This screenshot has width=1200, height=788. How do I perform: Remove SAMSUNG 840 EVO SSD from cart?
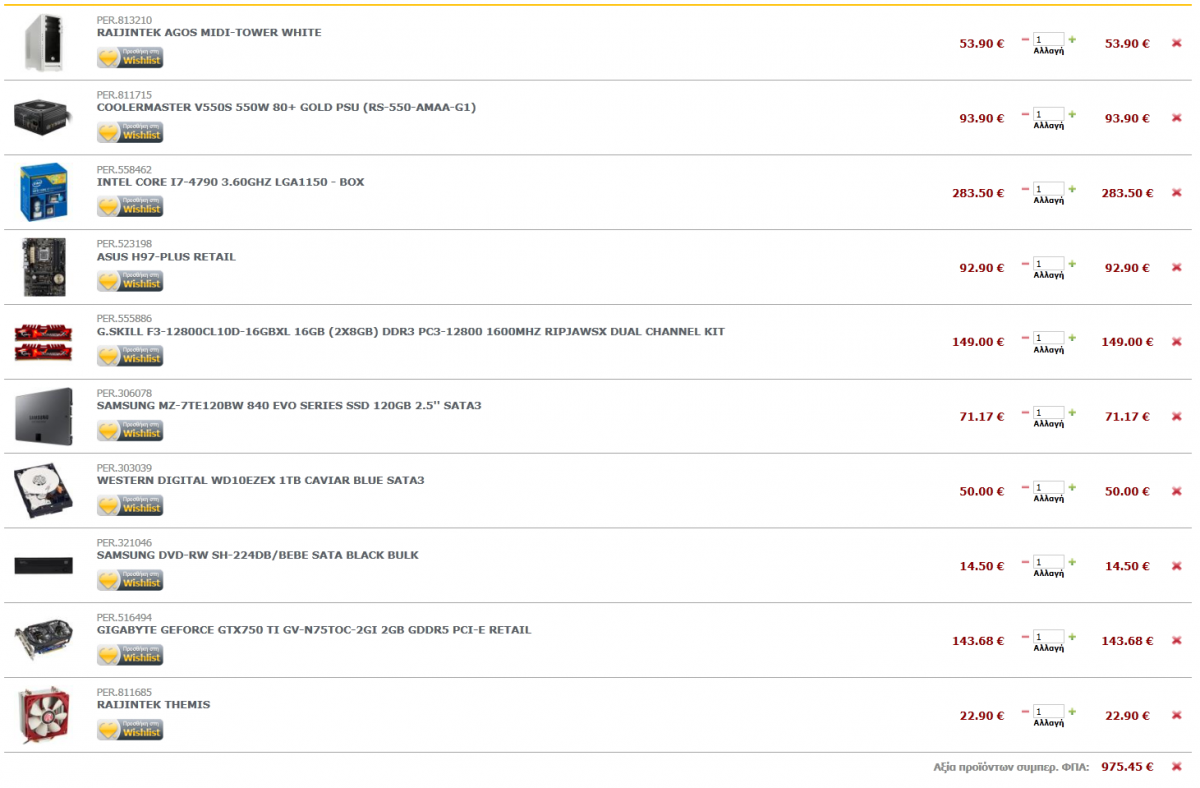pyautogui.click(x=1176, y=417)
